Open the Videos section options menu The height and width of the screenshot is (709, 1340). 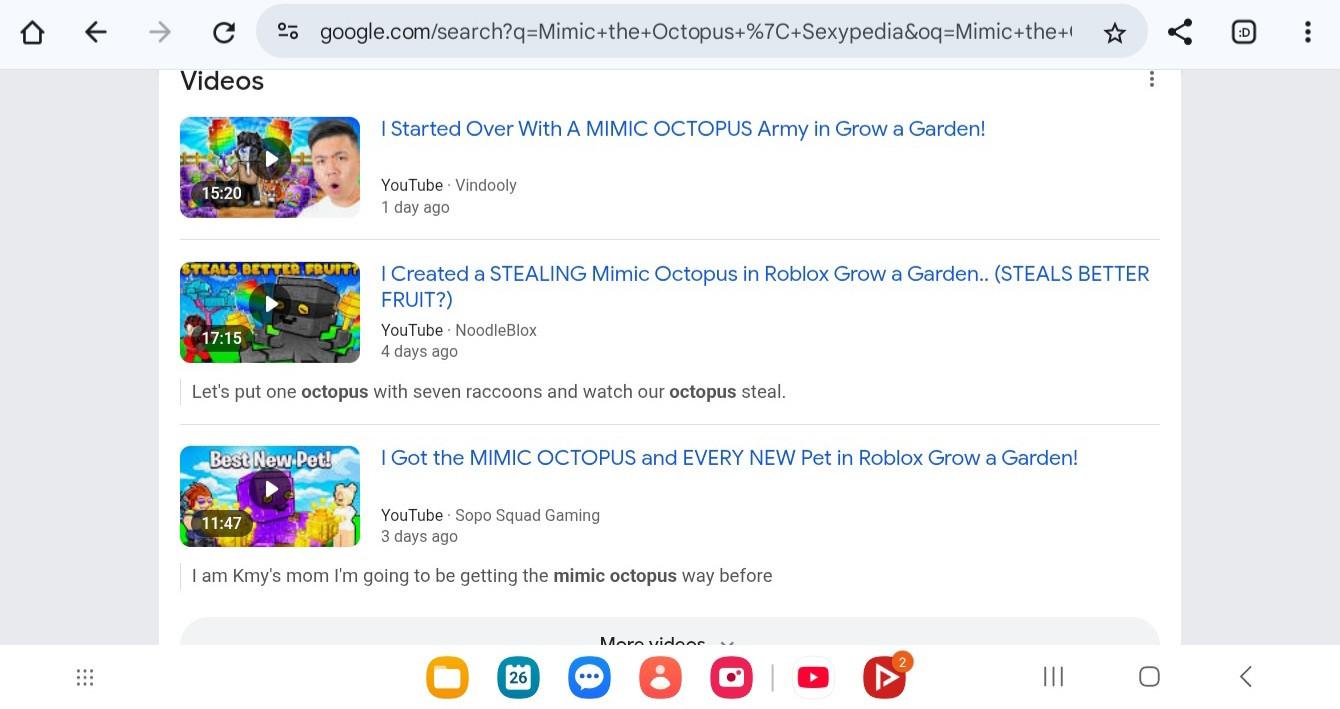click(1152, 79)
